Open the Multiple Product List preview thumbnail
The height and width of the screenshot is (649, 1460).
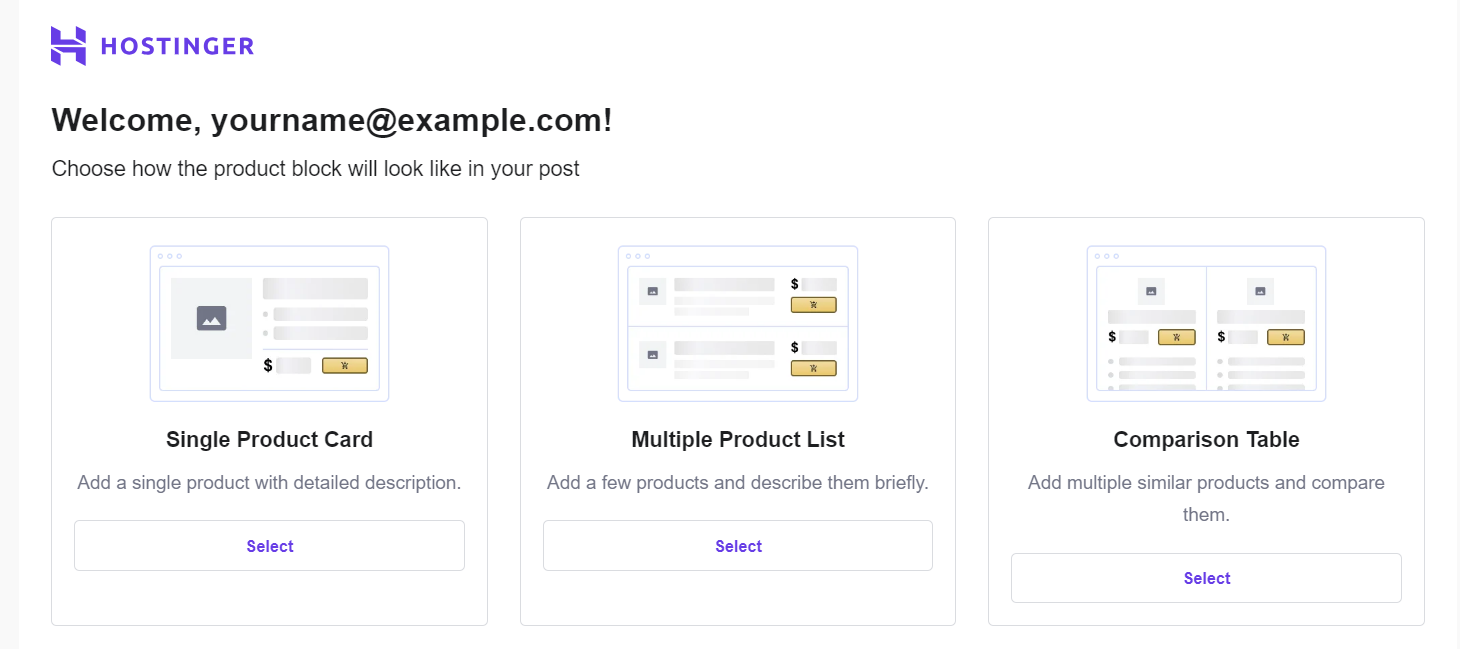tap(737, 323)
